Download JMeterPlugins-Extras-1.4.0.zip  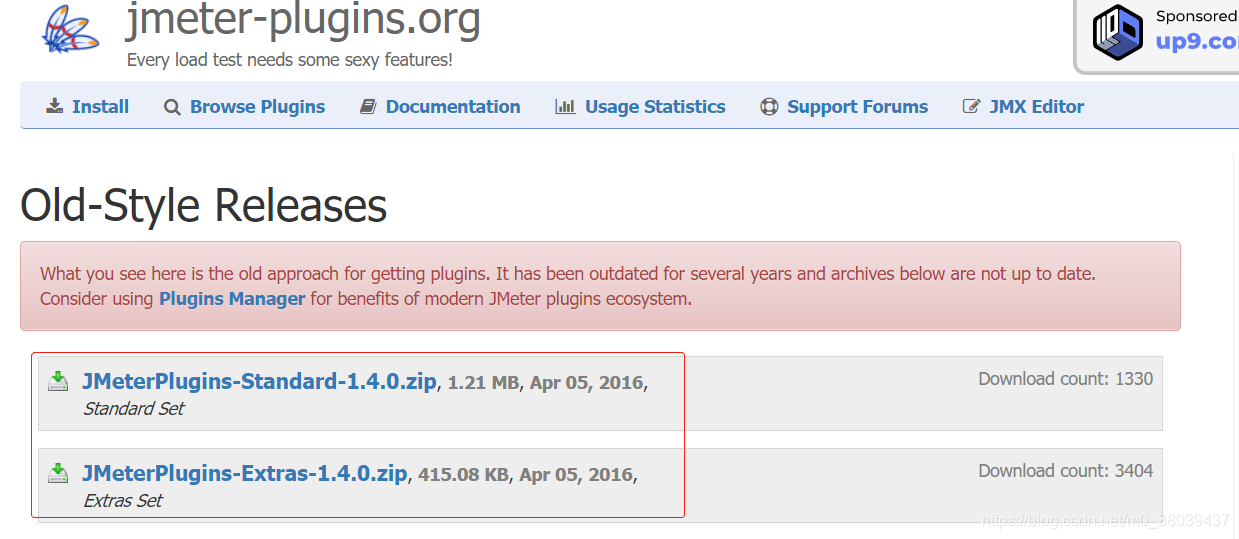(245, 473)
